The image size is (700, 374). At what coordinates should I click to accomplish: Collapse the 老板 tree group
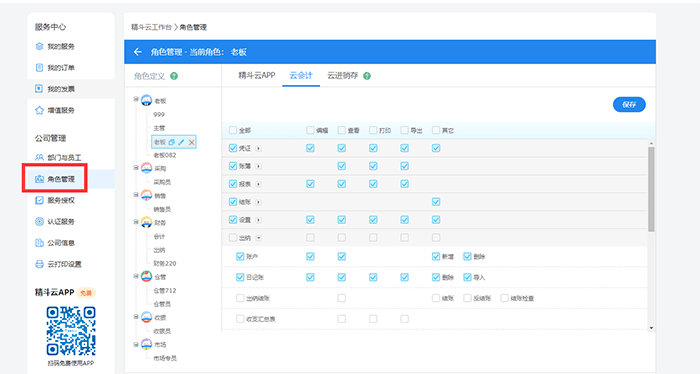(136, 99)
